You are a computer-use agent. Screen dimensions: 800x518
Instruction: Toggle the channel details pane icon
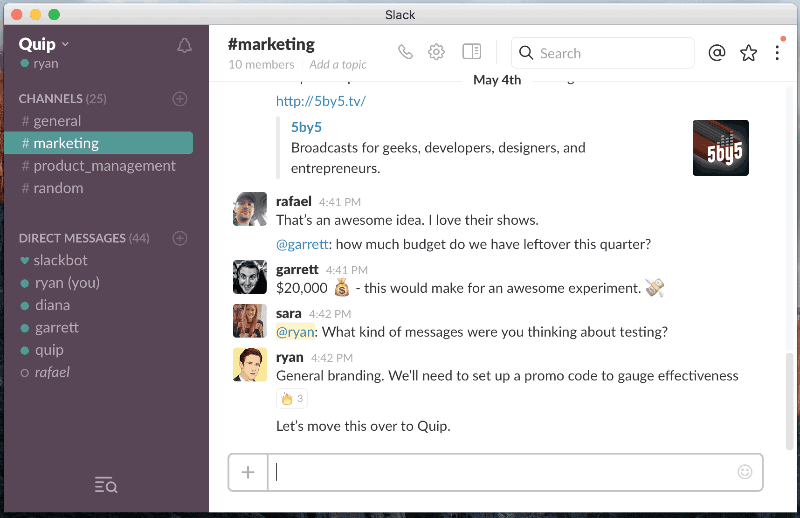[x=471, y=52]
